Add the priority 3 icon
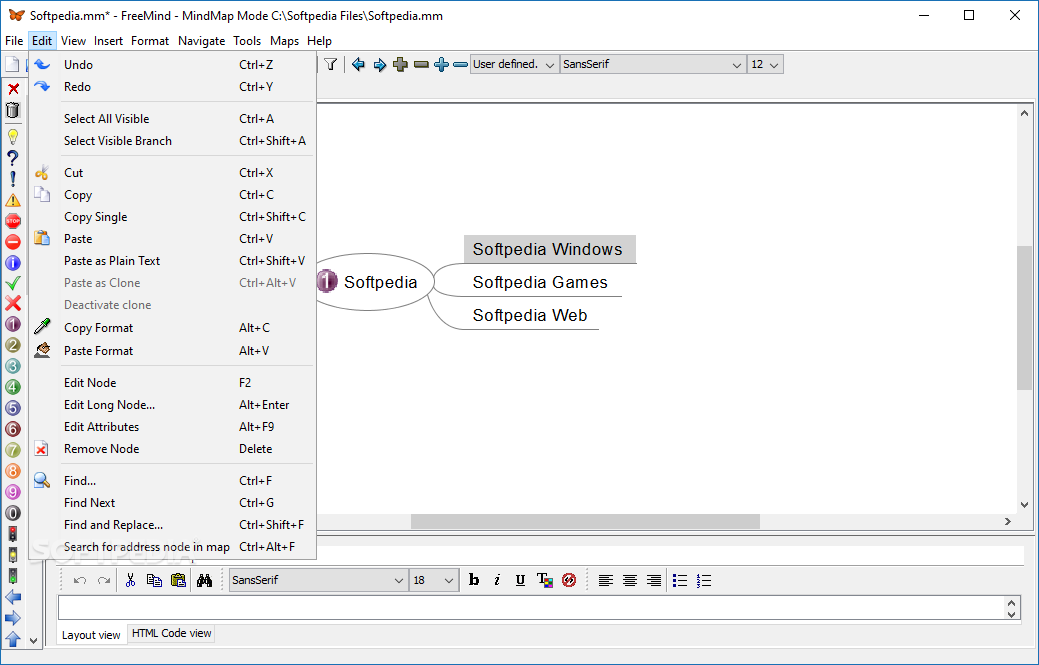1039x665 pixels. (13, 366)
